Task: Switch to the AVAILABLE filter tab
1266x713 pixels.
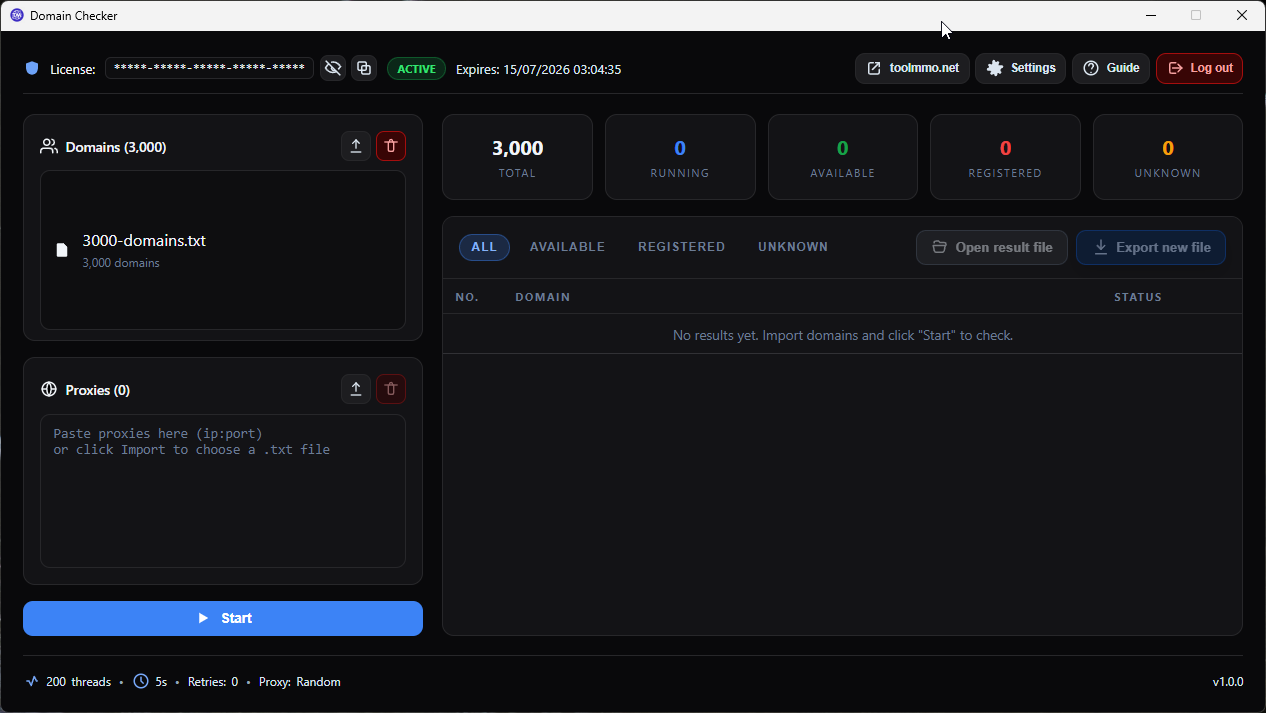Action: (567, 247)
